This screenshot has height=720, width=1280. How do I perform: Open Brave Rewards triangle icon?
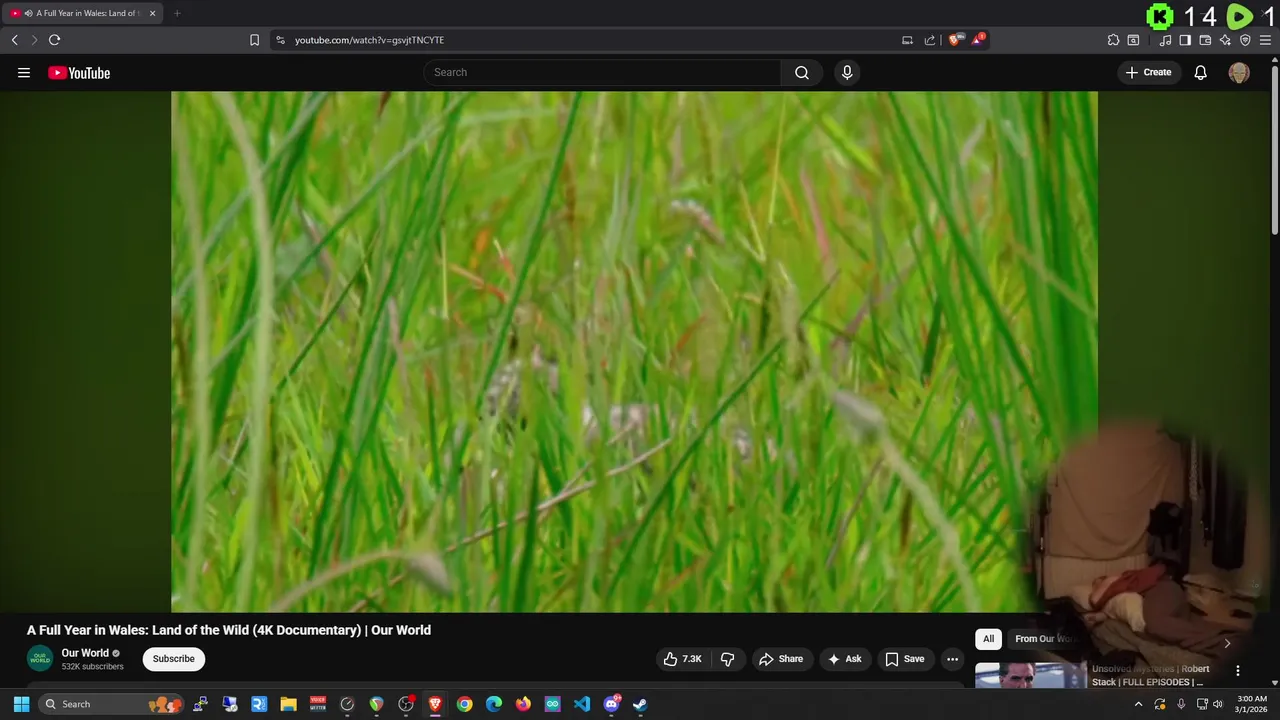(x=979, y=40)
